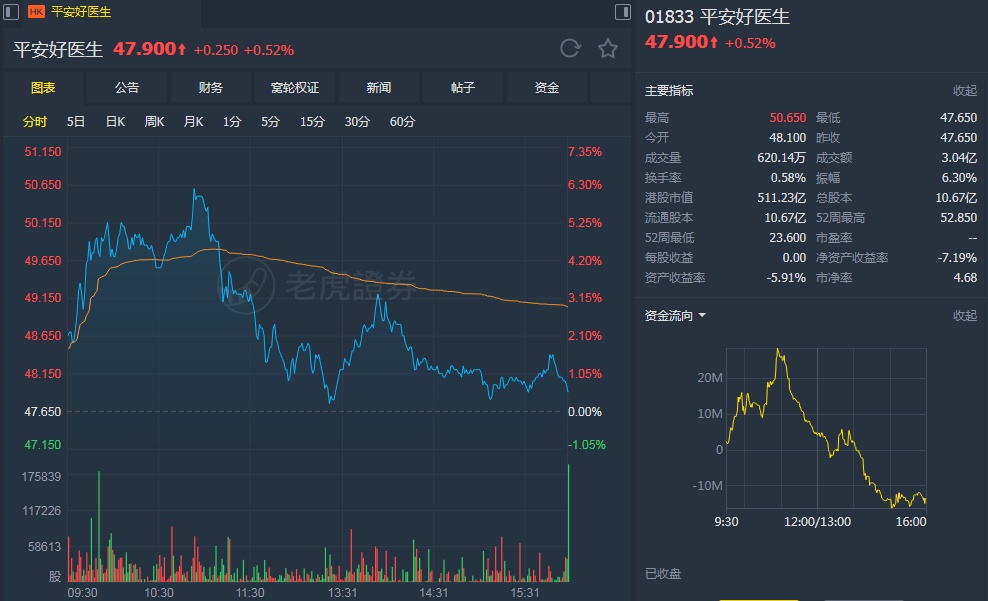Select the 15分 chart interval
This screenshot has width=988, height=601.
point(312,122)
